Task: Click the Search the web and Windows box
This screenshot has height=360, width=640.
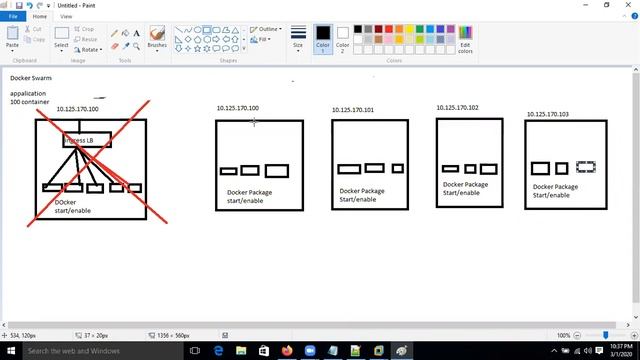Action: coord(102,351)
